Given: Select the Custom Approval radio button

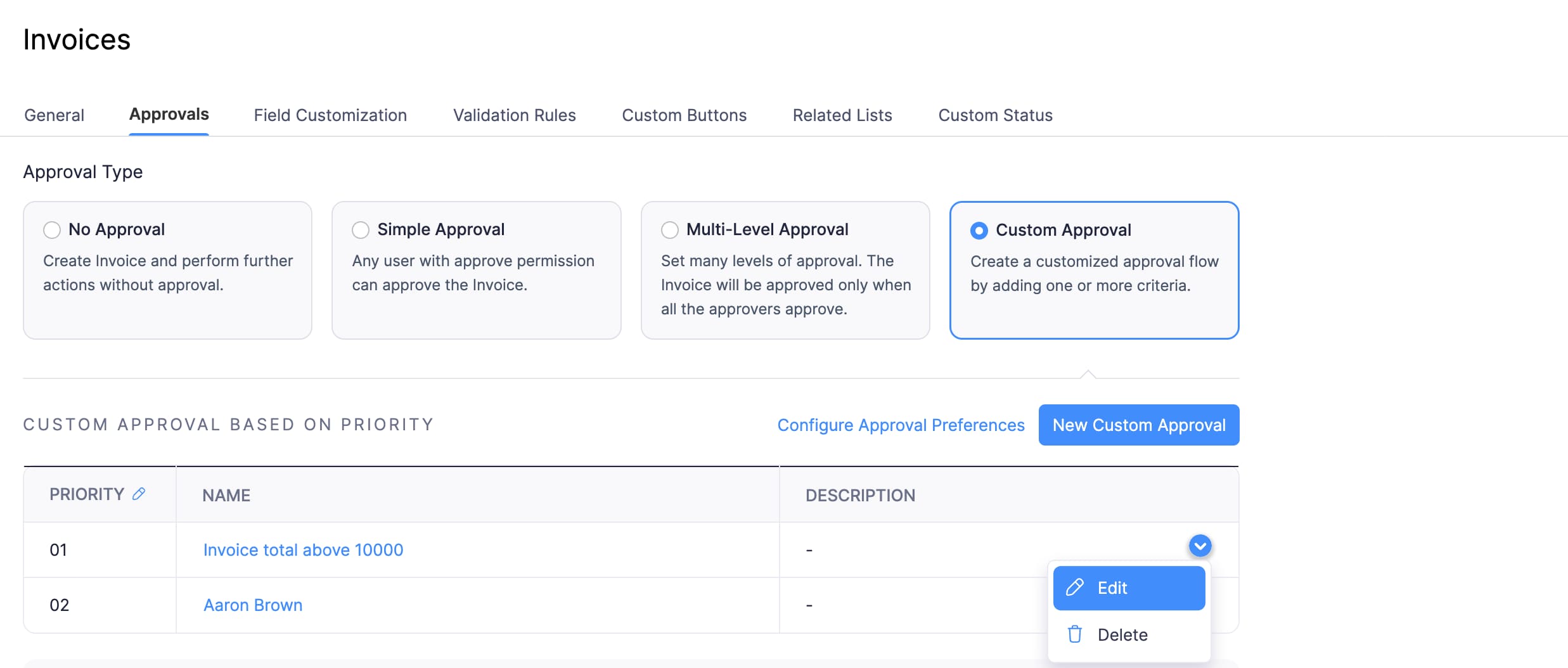Looking at the screenshot, I should tap(979, 231).
